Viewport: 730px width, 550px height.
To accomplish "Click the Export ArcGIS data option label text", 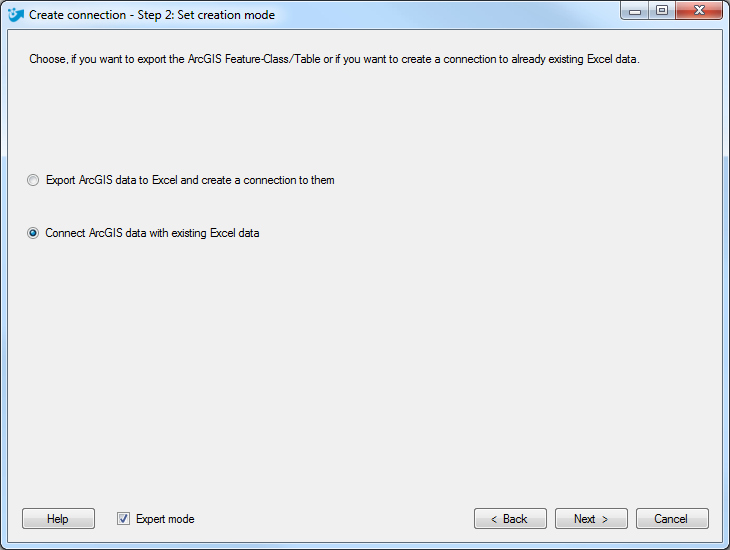I will 190,180.
